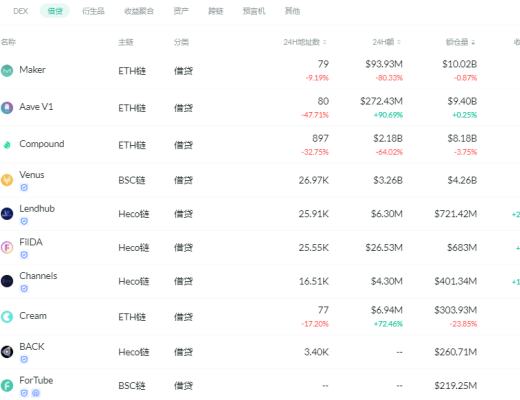Click Aave V1's +90.69% volume change
Viewport: 520px width, 400px height.
point(388,115)
